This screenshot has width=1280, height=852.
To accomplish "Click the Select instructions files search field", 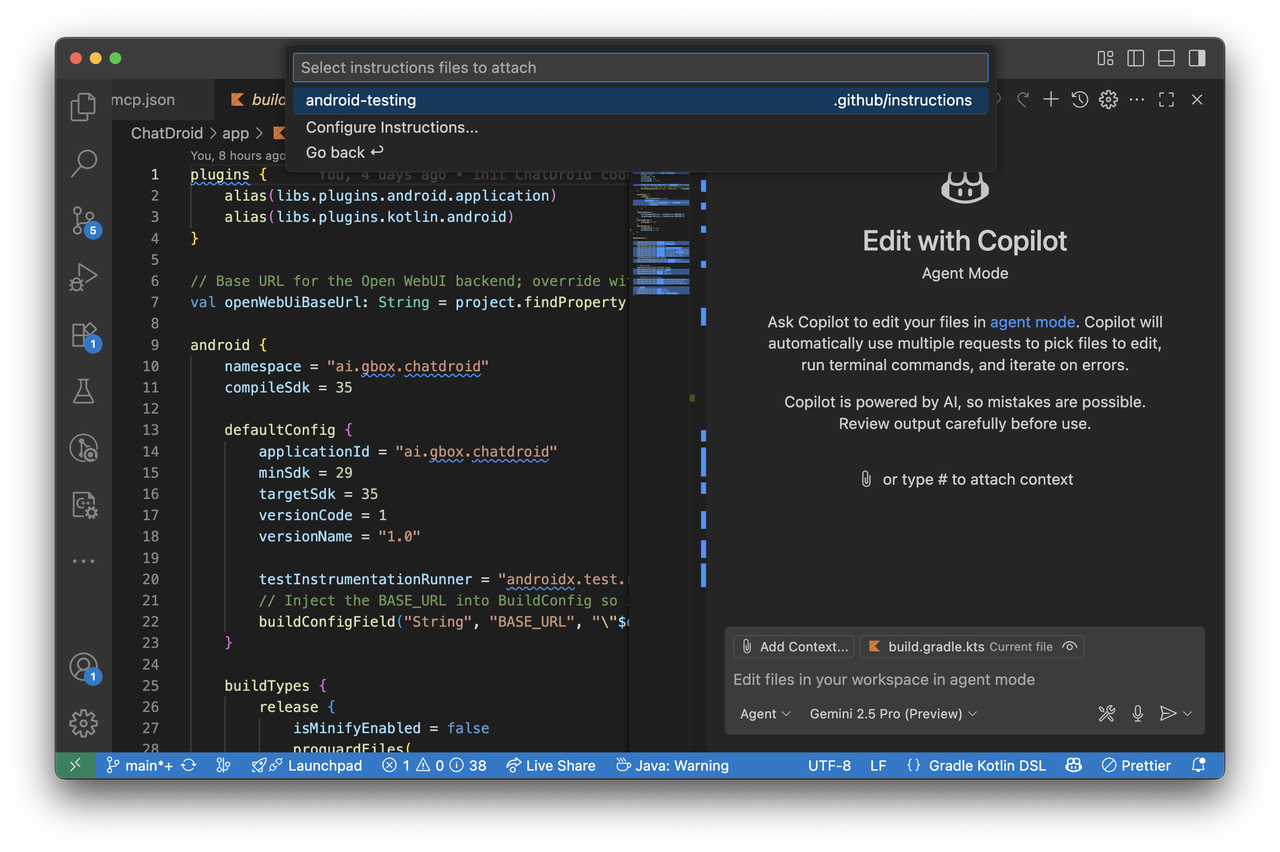I will [x=640, y=67].
